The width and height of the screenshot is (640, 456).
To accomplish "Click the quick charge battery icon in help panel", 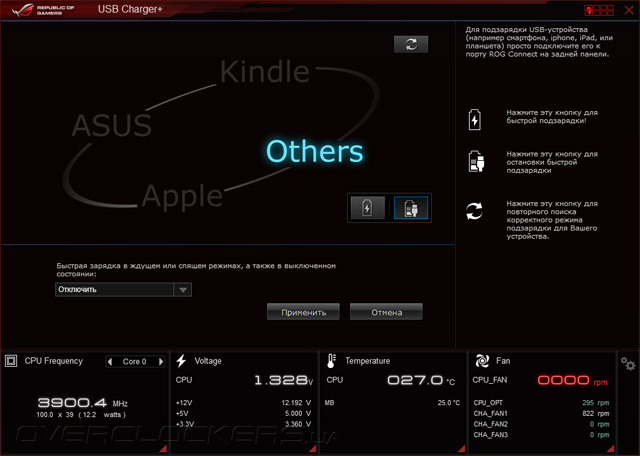I will coord(474,120).
